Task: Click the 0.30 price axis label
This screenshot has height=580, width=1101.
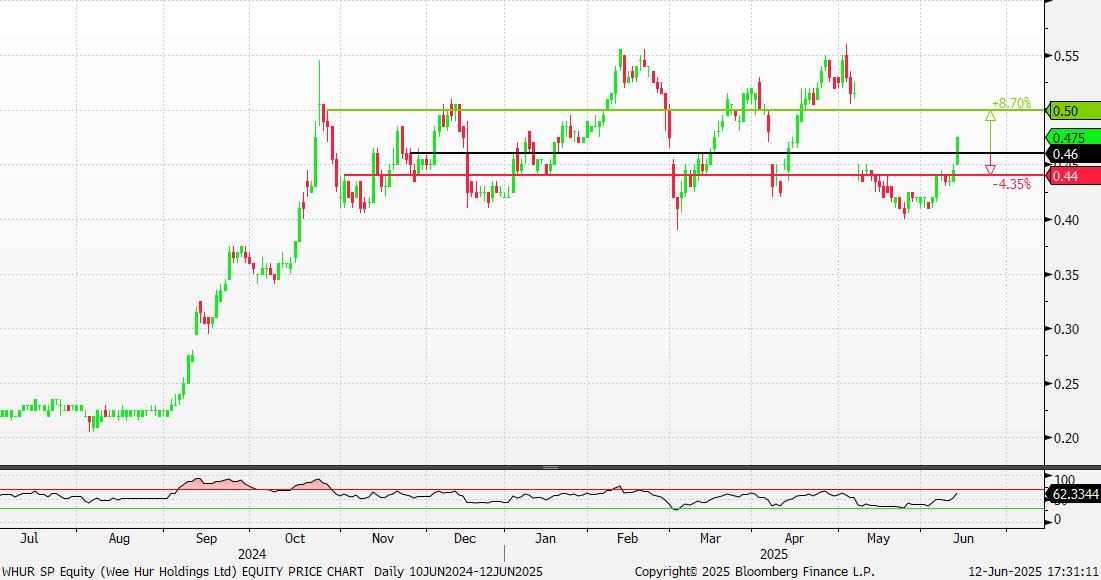Action: pos(1067,329)
